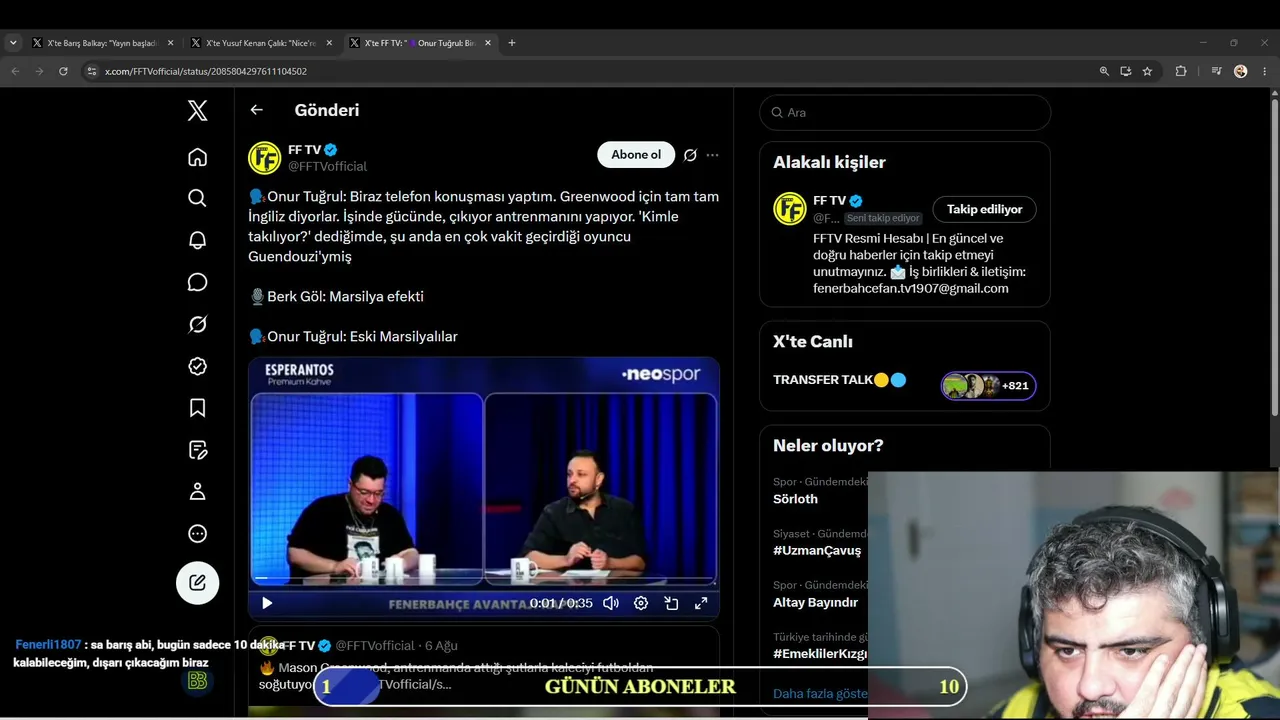Click the @FFTVofficial handle under FF TV
This screenshot has height=720, width=1280.
point(327,166)
